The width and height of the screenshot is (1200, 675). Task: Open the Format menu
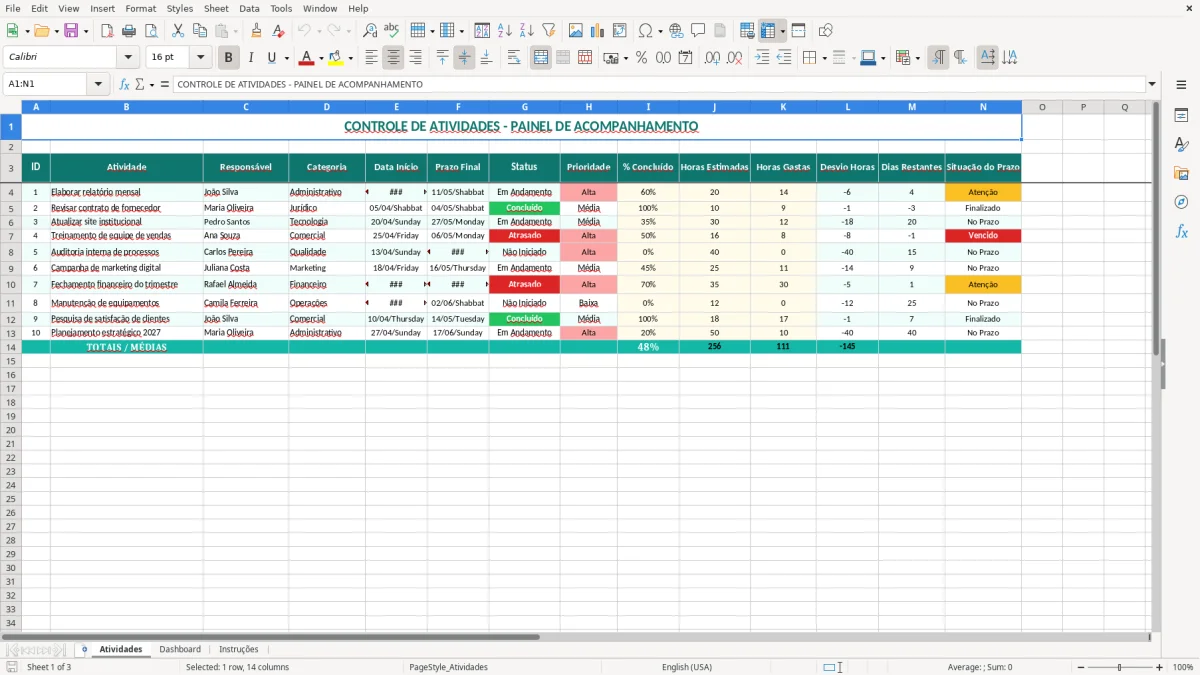coord(140,8)
